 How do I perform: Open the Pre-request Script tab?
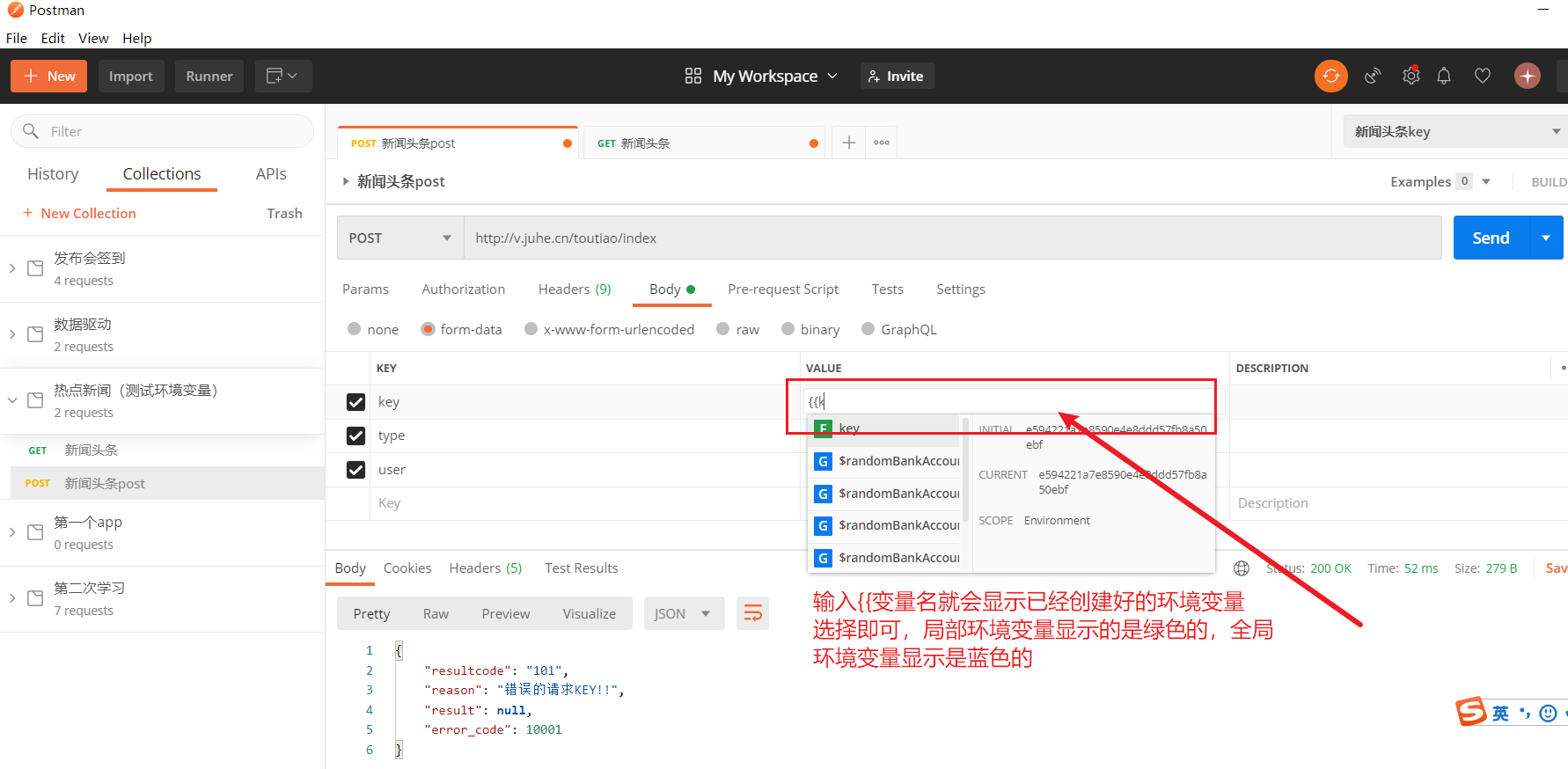(783, 289)
